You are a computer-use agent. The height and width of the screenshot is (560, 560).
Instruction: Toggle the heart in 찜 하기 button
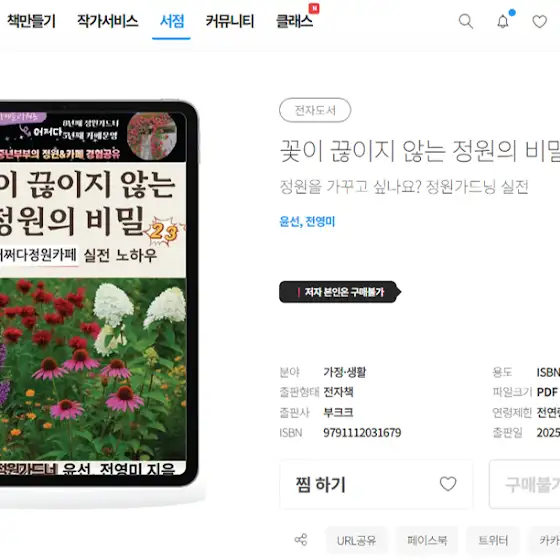coord(448,484)
